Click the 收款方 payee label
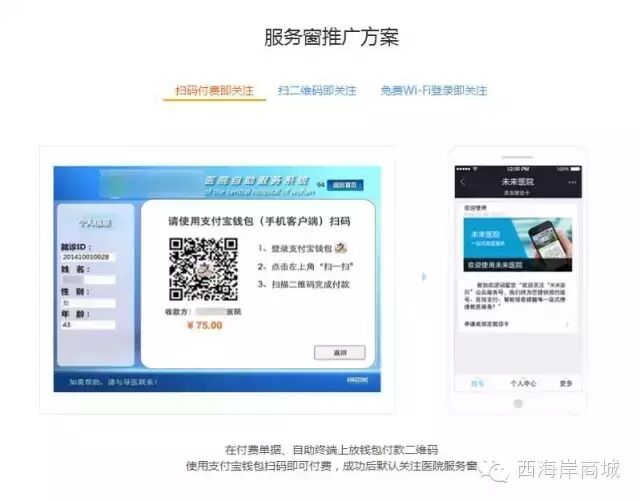640x501 pixels. pos(178,312)
